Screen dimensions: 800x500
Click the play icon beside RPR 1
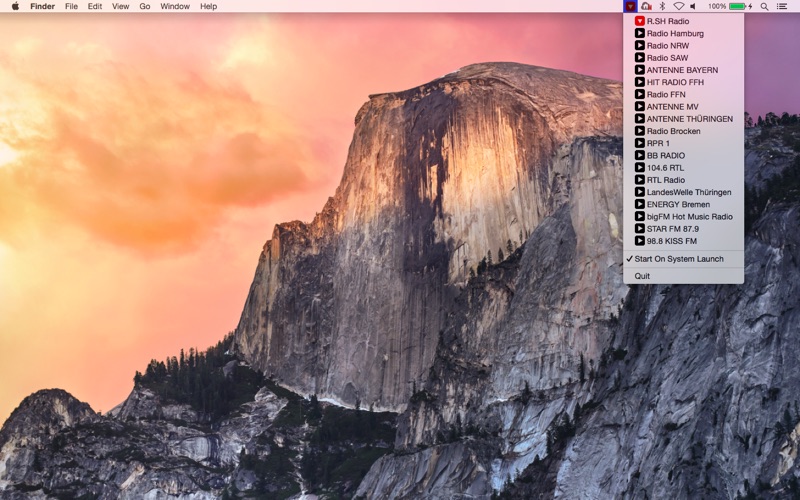[639, 143]
